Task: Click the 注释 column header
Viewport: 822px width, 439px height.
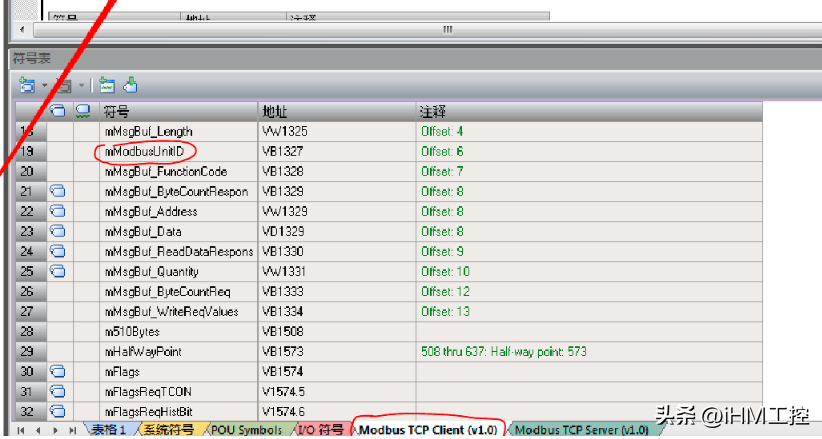Action: pos(588,111)
